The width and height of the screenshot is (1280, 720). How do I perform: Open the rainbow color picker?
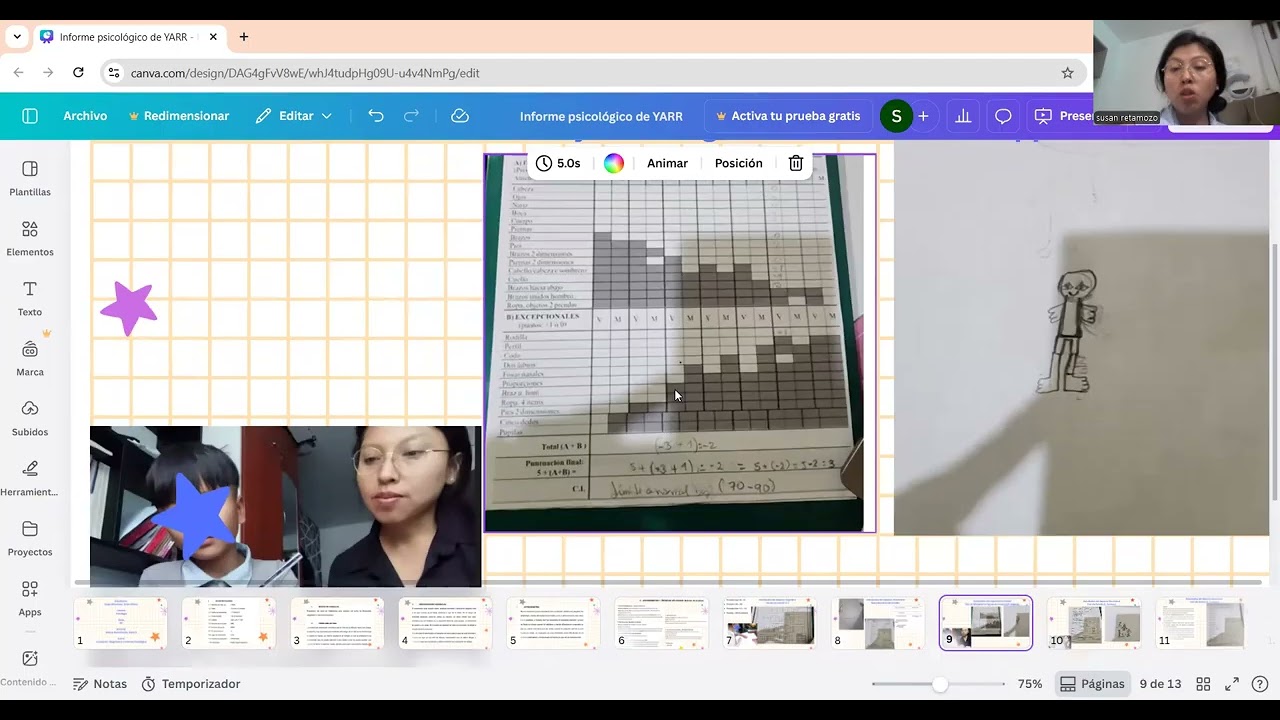614,163
